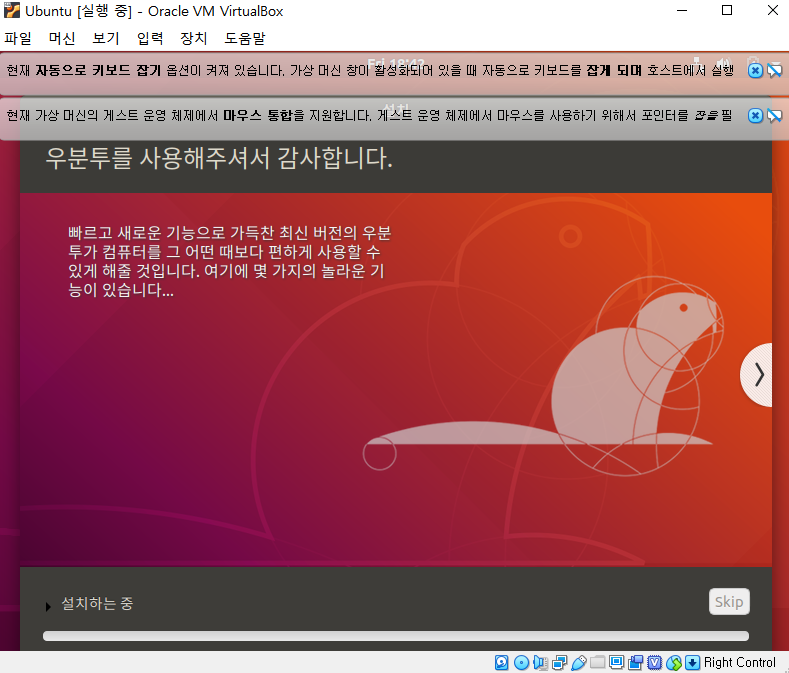The width and height of the screenshot is (789, 673).
Task: Click the slideshow paragraph starting with 빠르고 새로운
Action: tap(229, 261)
